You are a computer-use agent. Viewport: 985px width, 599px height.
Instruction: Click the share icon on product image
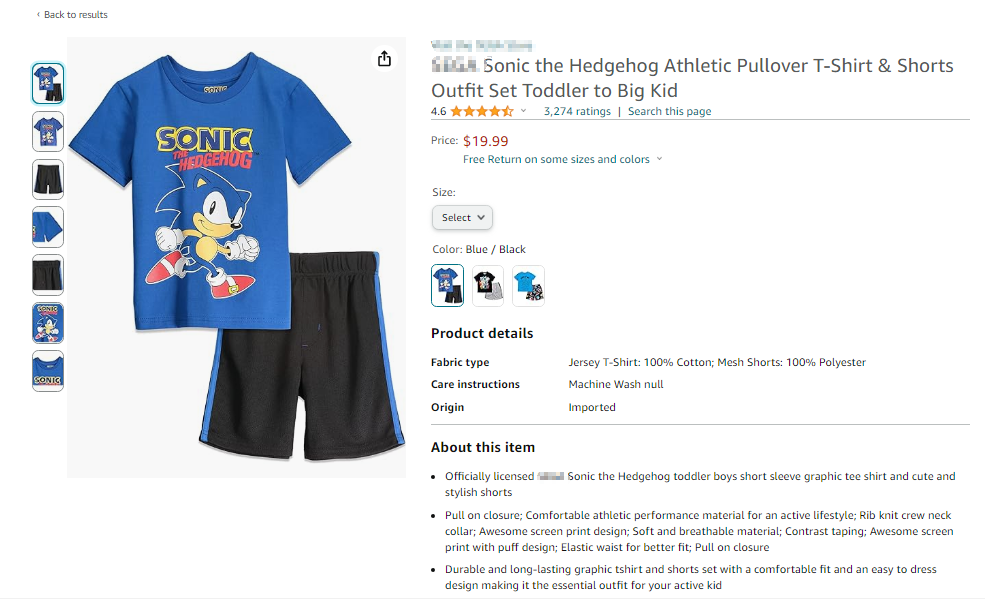(384, 59)
